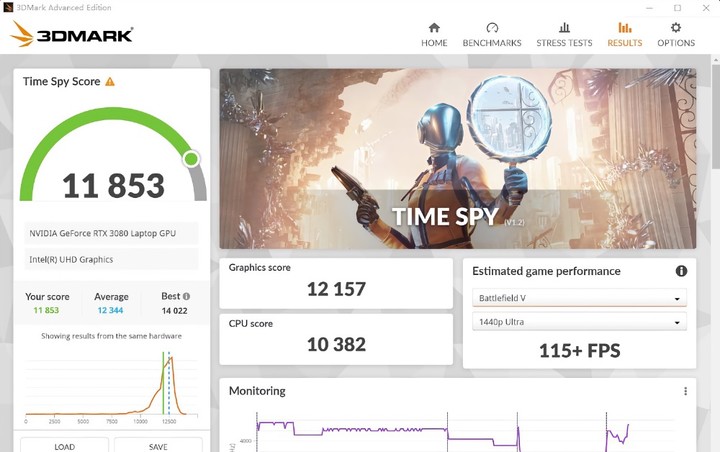The width and height of the screenshot is (720, 452).
Task: Expand the Battlefield V game dropdown
Action: [579, 299]
